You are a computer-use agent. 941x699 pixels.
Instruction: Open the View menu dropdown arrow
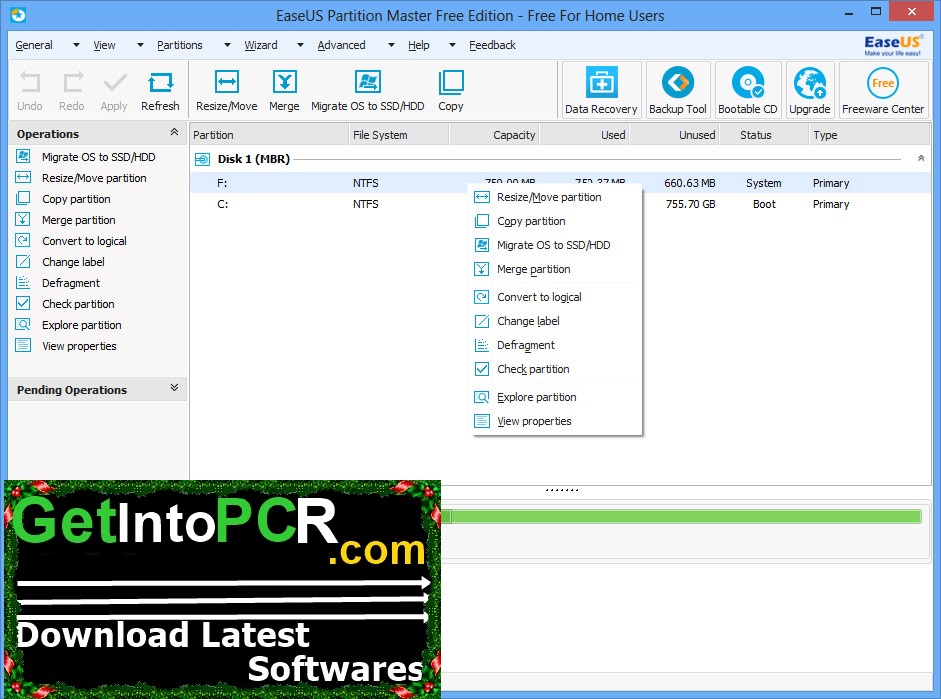click(x=140, y=45)
